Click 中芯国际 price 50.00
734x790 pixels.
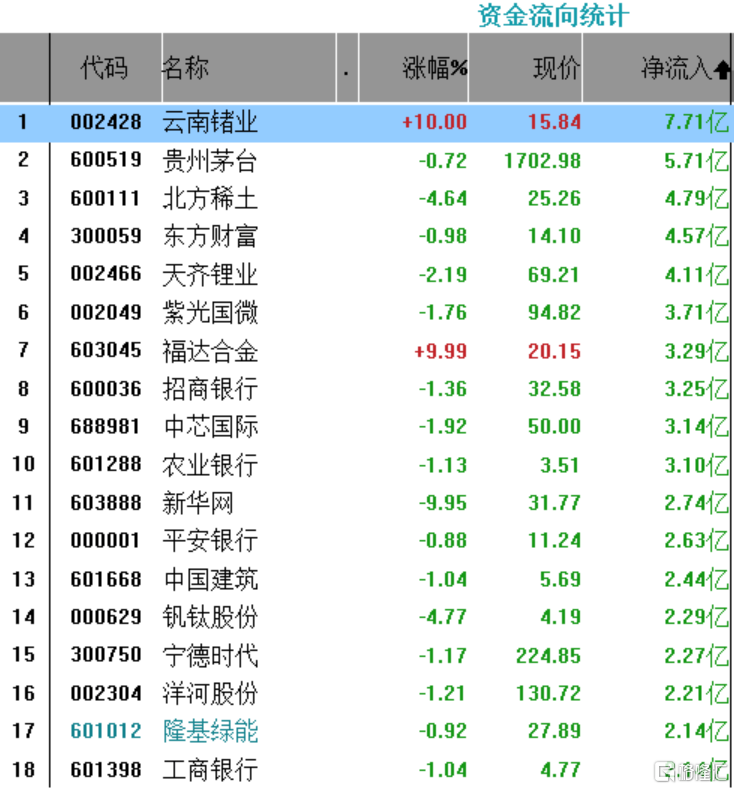click(x=554, y=426)
